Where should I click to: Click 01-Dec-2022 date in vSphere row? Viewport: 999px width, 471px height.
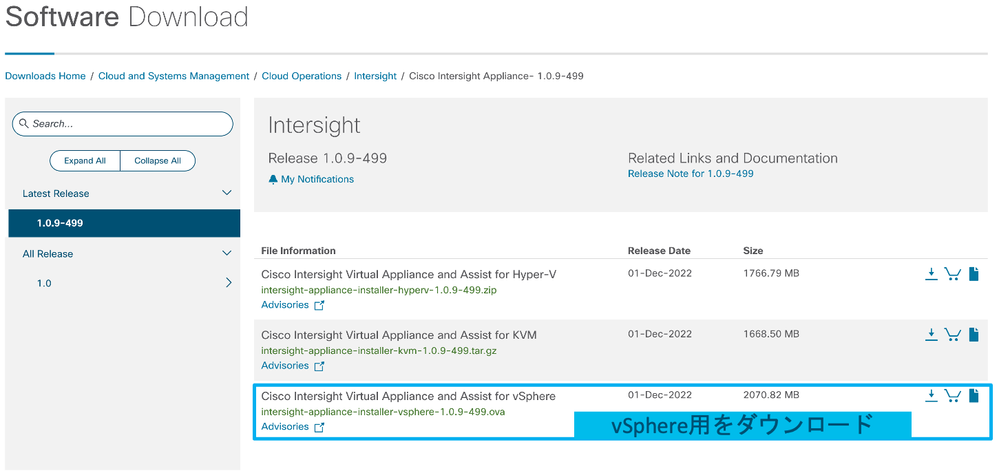pyautogui.click(x=659, y=395)
